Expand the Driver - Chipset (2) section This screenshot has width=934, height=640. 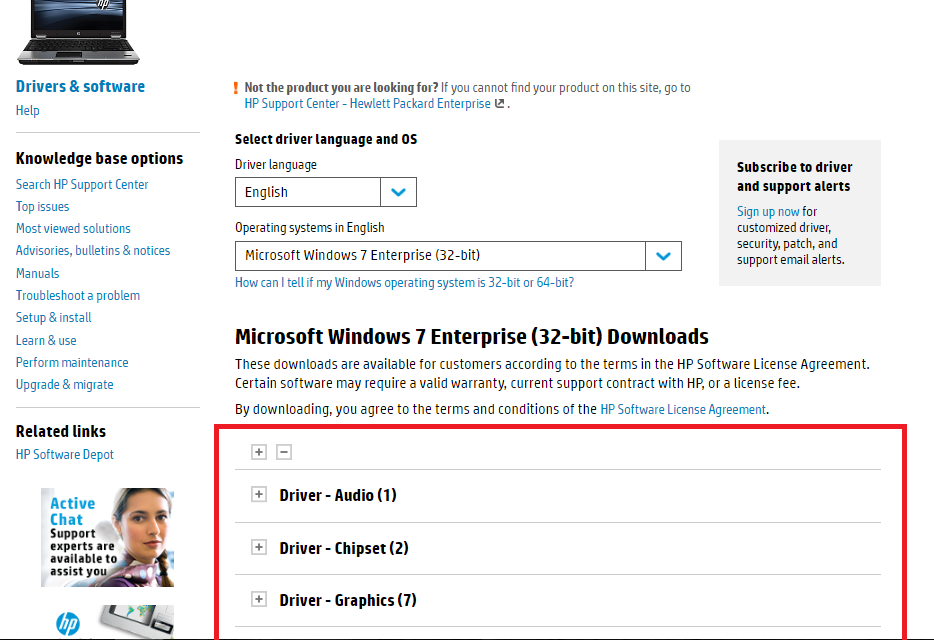click(x=259, y=547)
